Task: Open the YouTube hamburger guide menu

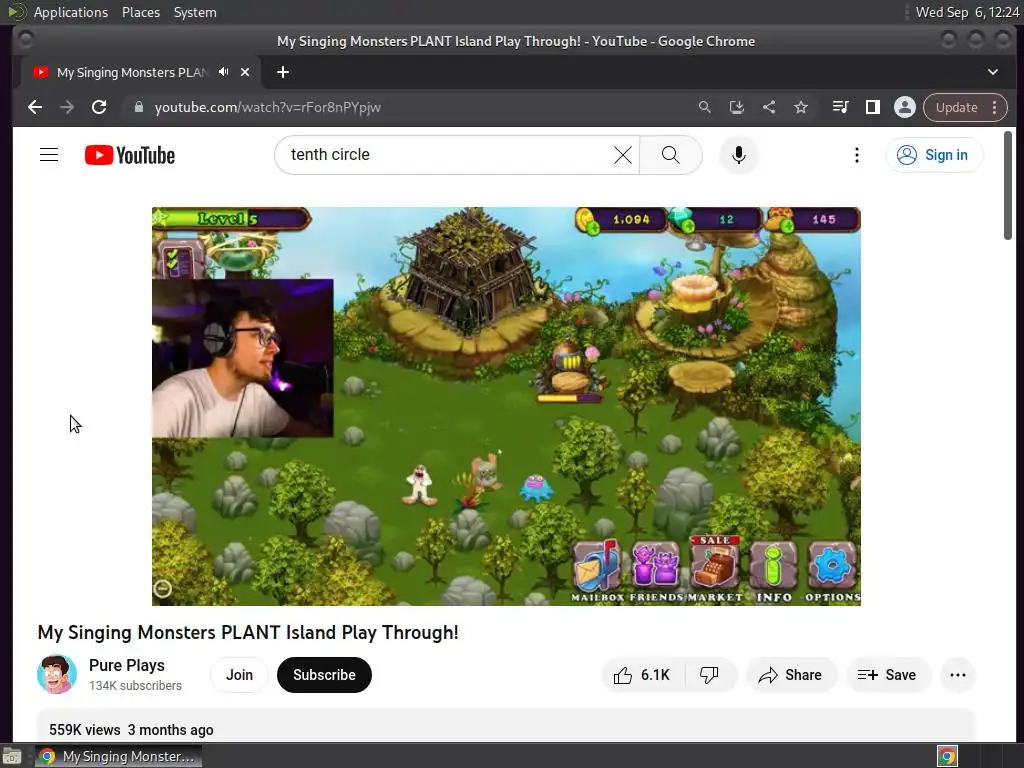Action: click(49, 155)
